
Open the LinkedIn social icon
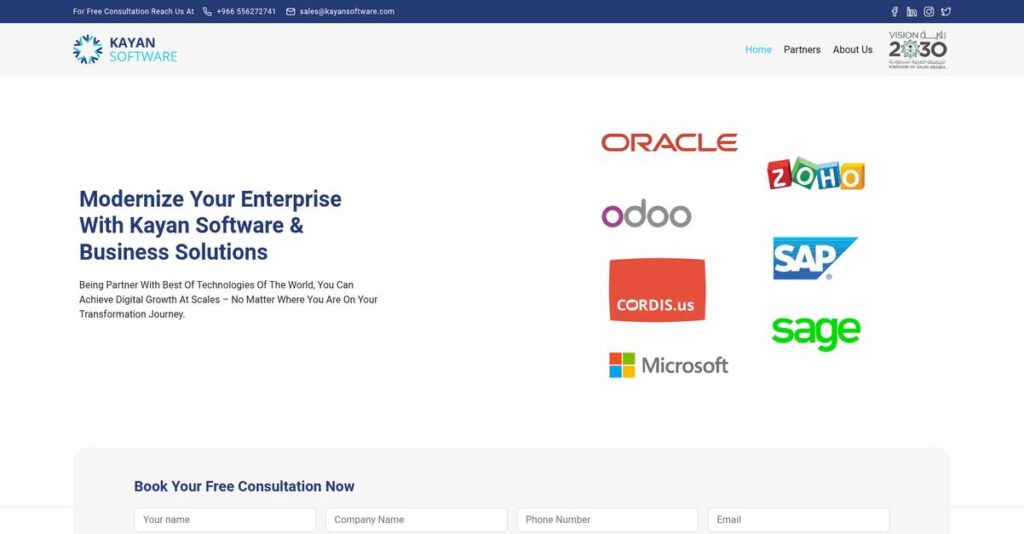point(912,12)
